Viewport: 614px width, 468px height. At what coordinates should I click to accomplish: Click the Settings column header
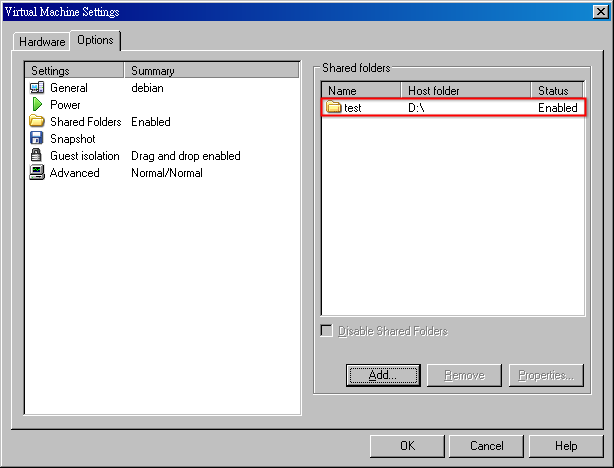pos(75,71)
